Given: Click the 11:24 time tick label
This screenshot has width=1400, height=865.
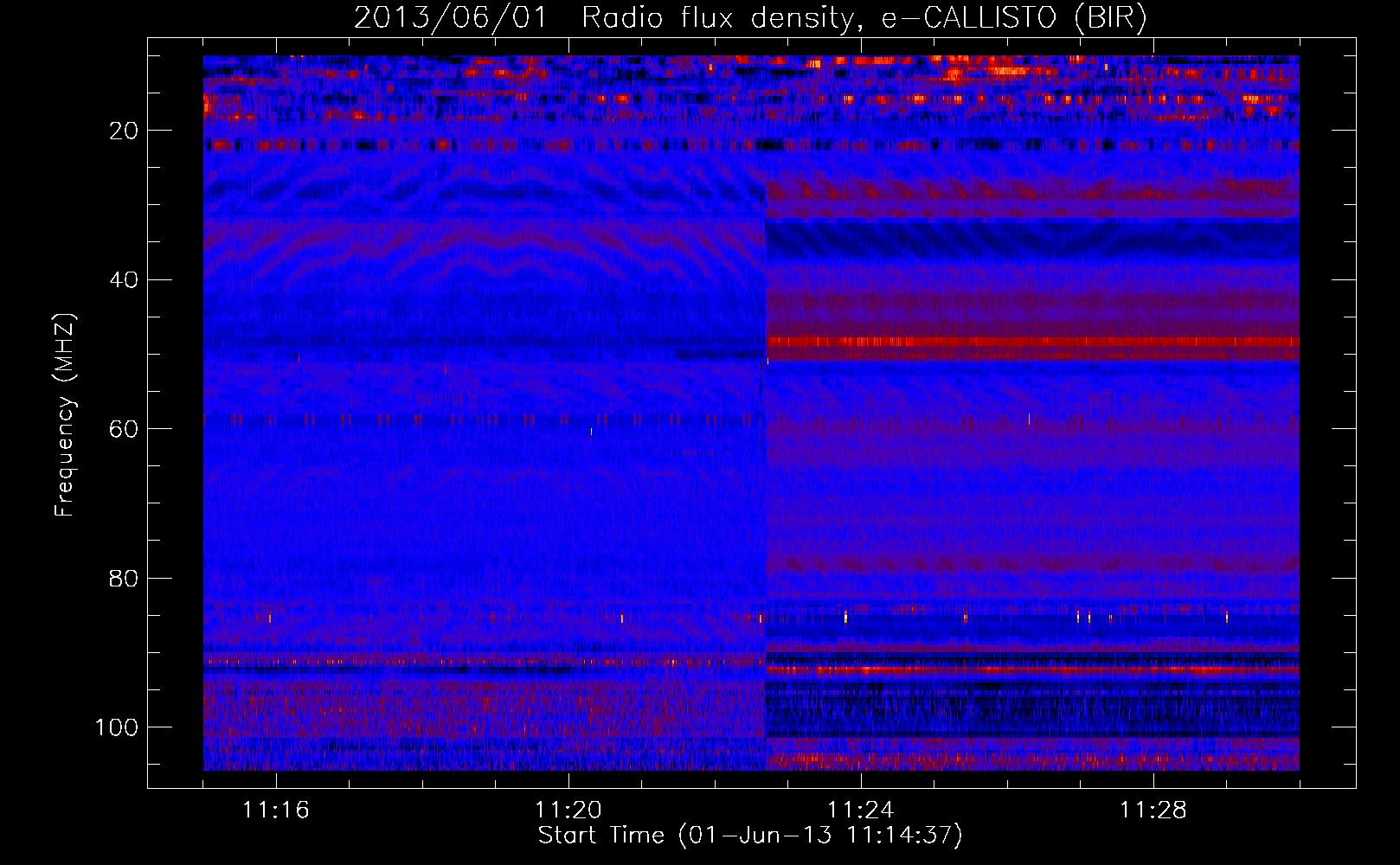Looking at the screenshot, I should 861,811.
